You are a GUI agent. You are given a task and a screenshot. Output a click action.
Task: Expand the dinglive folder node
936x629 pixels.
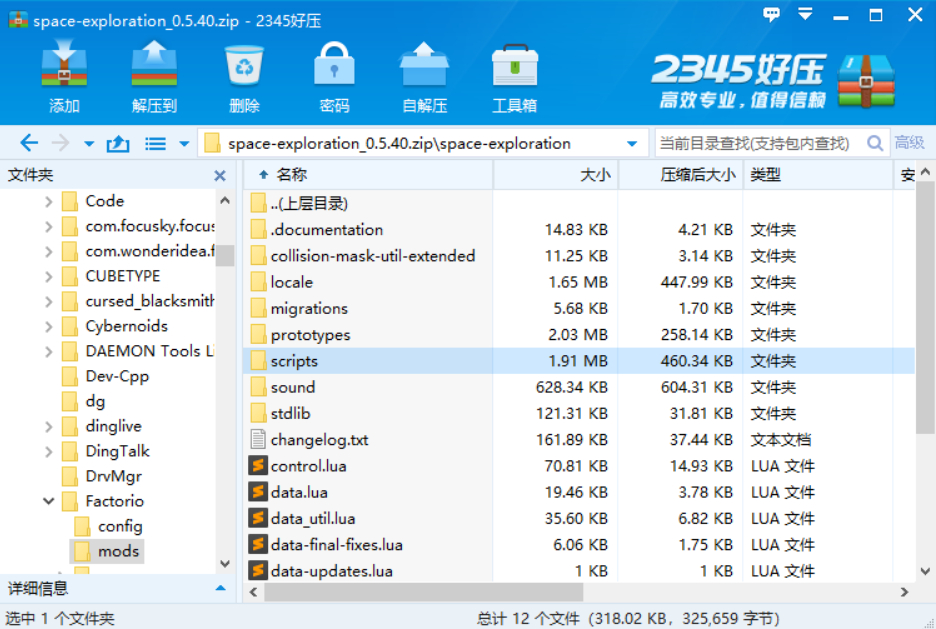[x=48, y=427]
